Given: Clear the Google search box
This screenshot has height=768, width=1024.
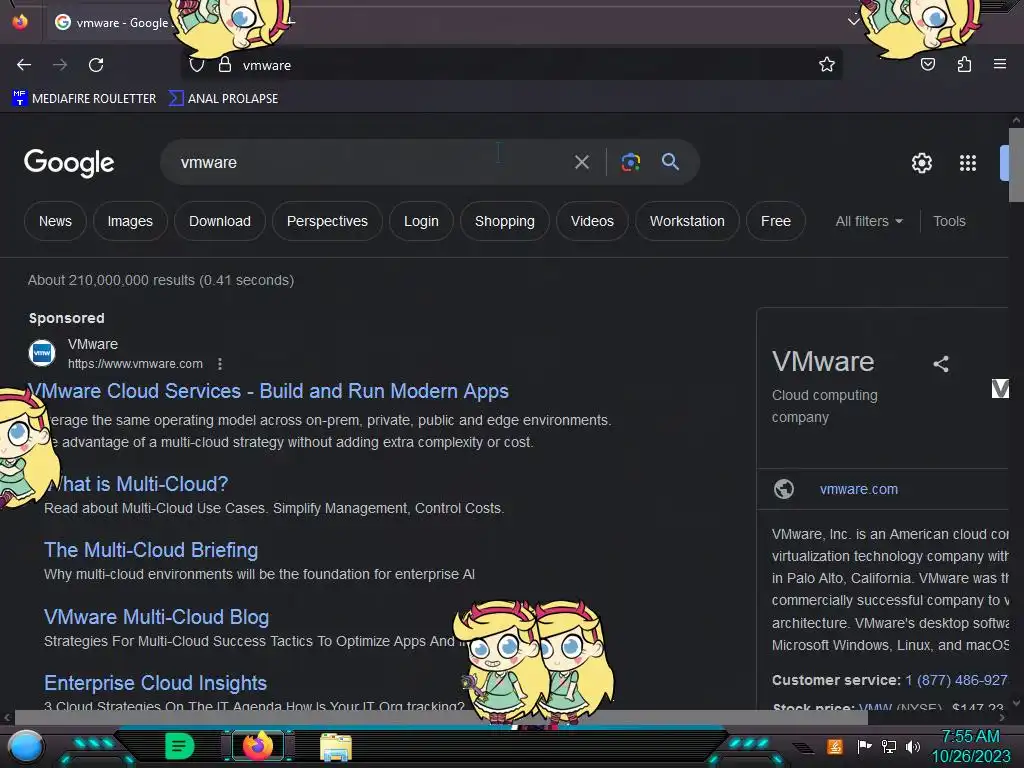Looking at the screenshot, I should (581, 162).
